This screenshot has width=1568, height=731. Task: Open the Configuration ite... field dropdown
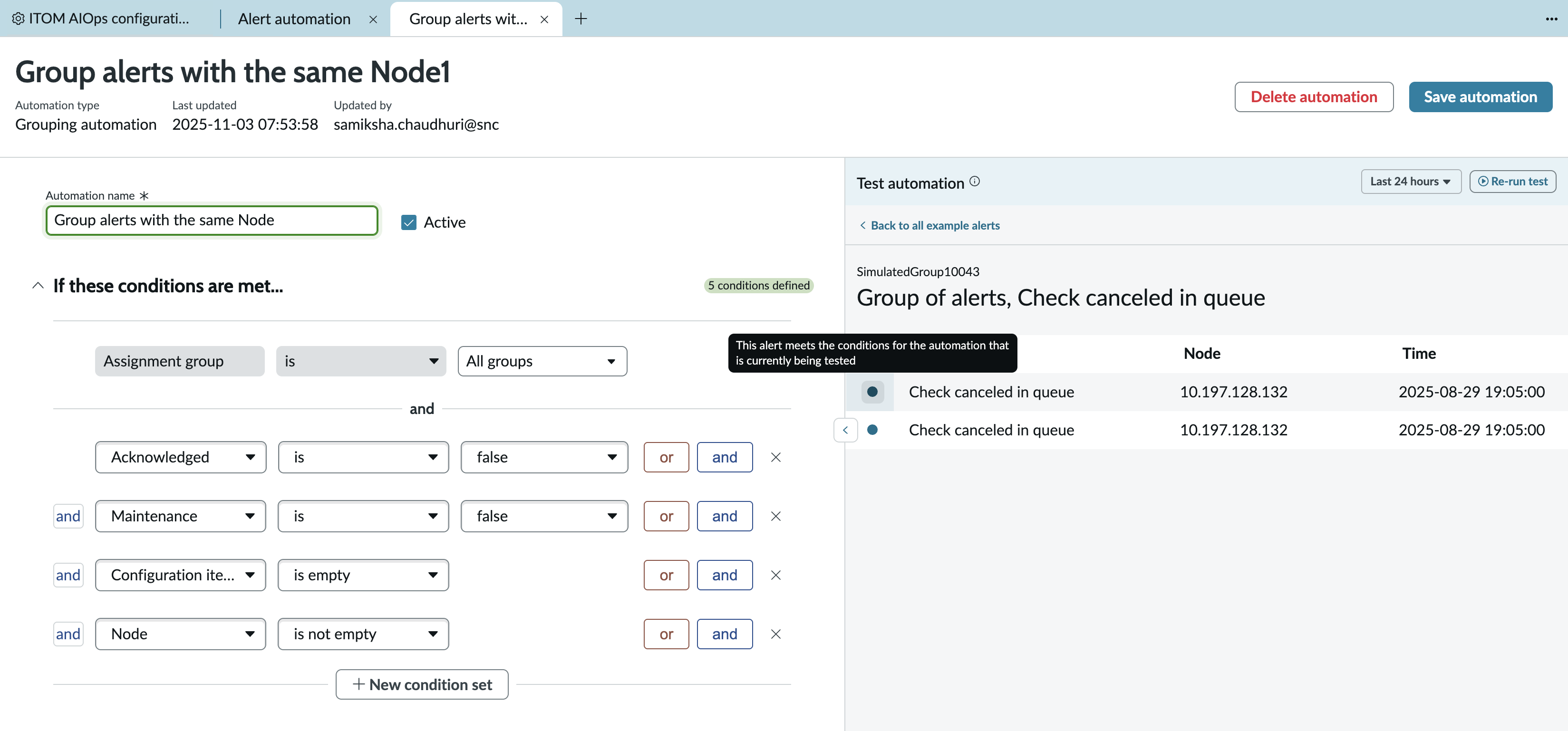(181, 575)
